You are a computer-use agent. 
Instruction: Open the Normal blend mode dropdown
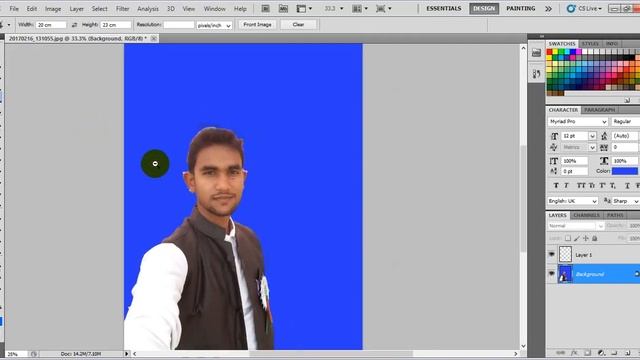click(576, 226)
